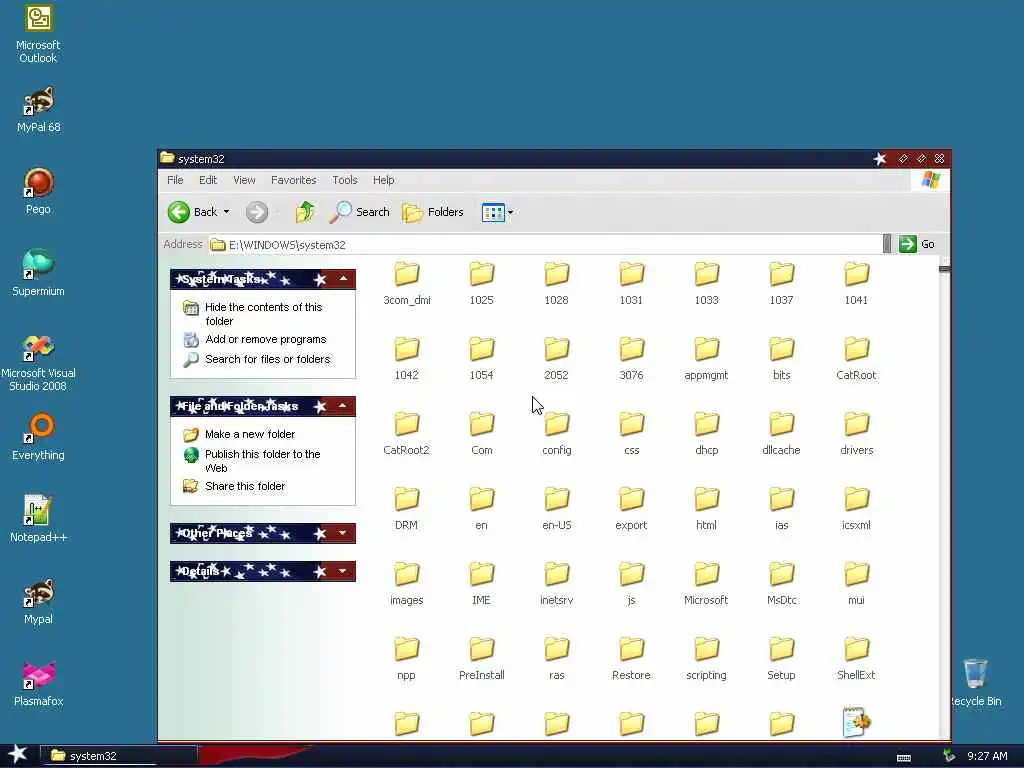Select the en-US folder
The width and height of the screenshot is (1024, 768).
556,509
